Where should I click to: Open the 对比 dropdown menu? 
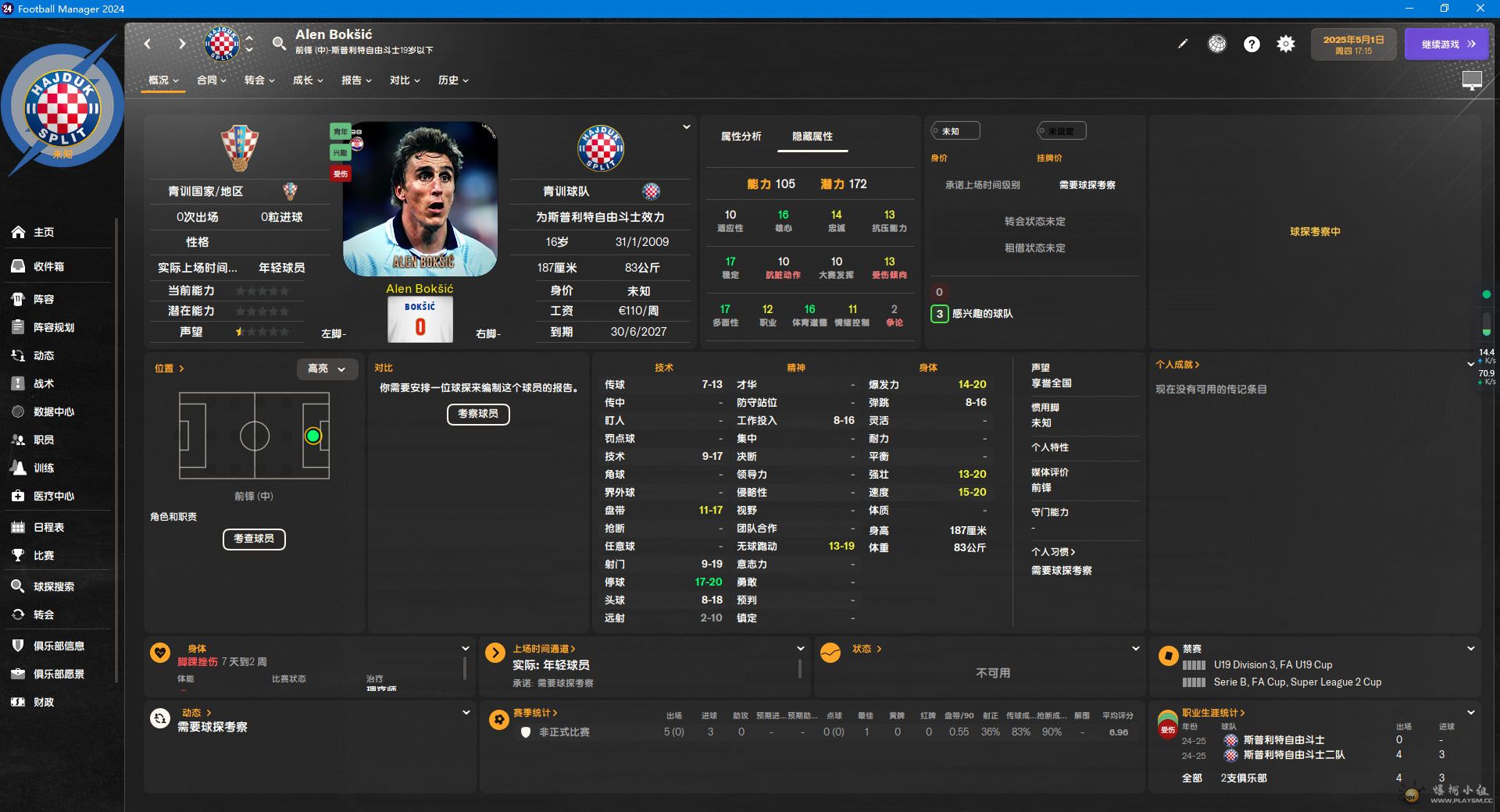[x=405, y=80]
